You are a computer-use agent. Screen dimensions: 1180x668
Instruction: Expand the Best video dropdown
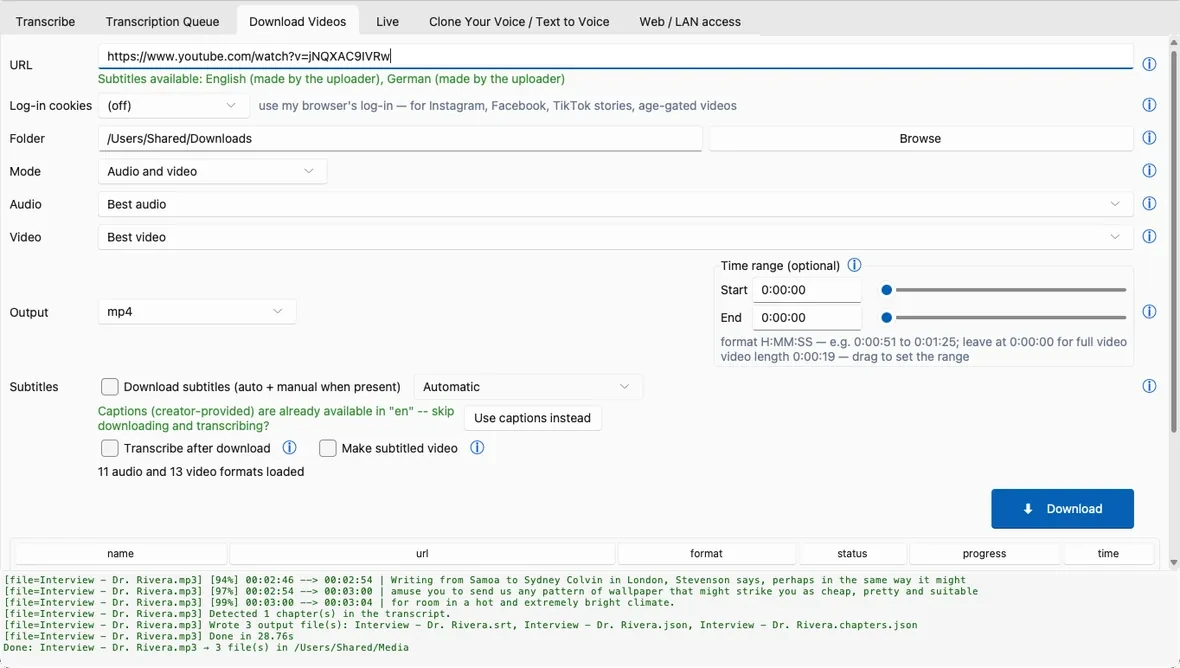point(615,237)
